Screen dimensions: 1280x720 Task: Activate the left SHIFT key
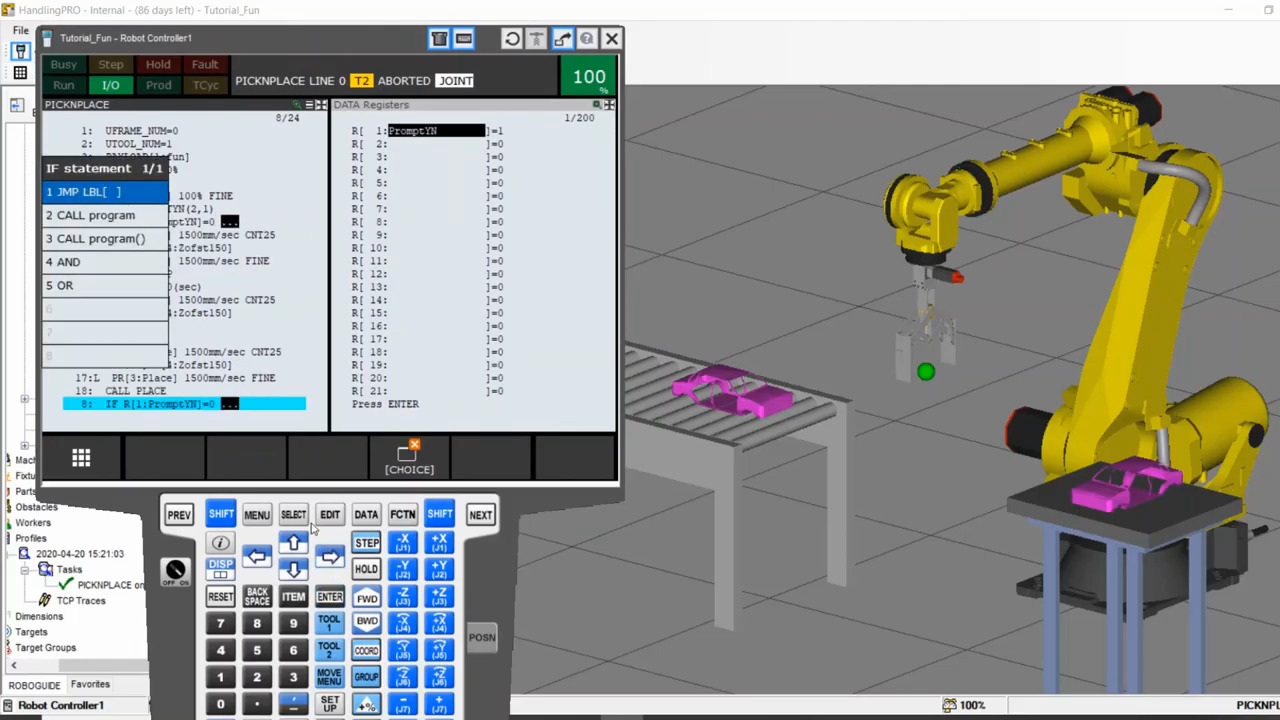click(x=221, y=514)
